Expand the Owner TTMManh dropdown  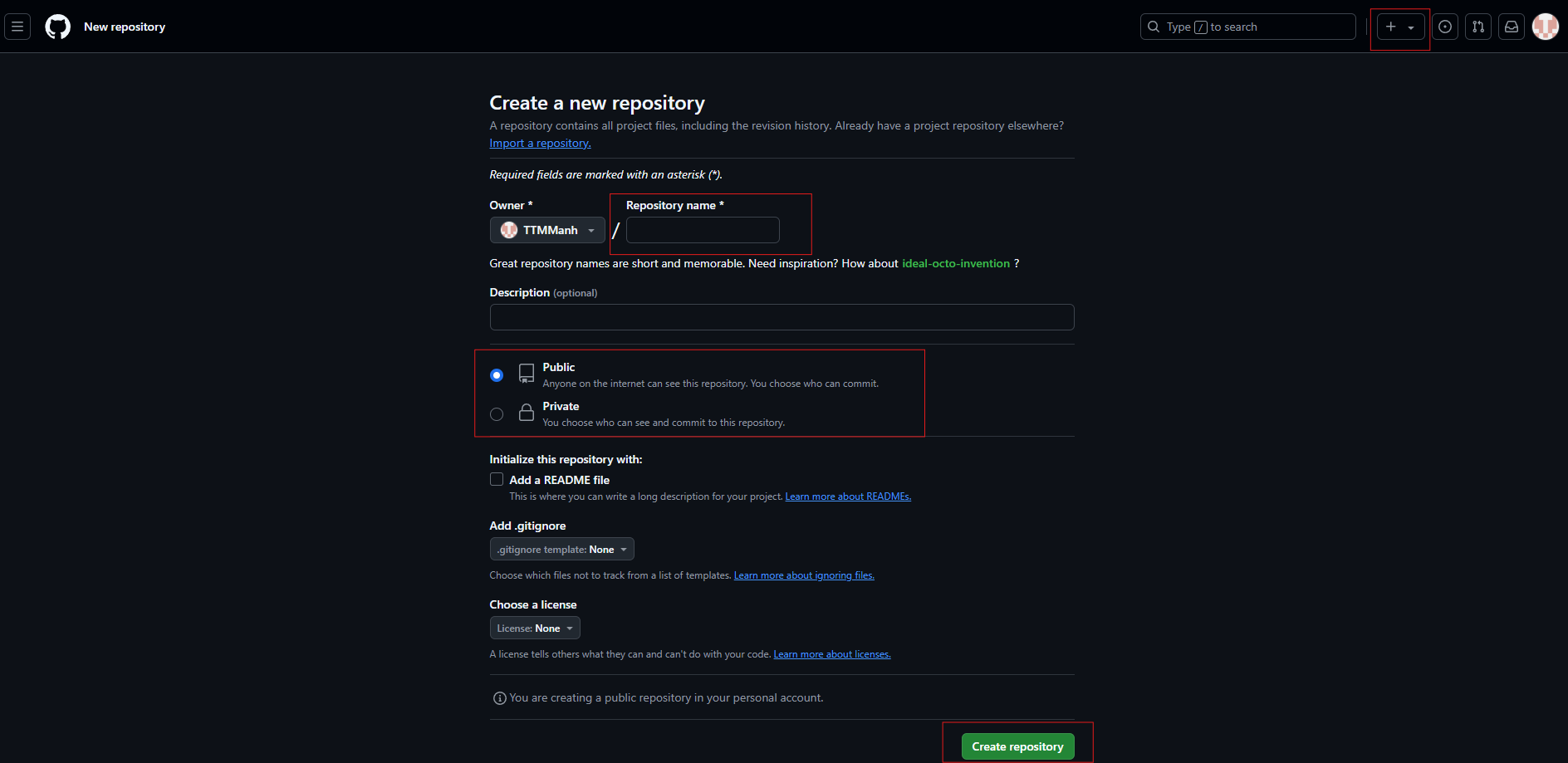click(x=547, y=230)
